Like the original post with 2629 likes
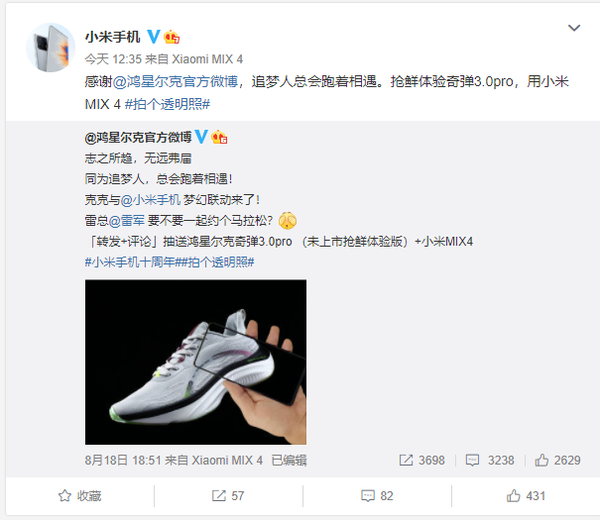 tap(558, 460)
